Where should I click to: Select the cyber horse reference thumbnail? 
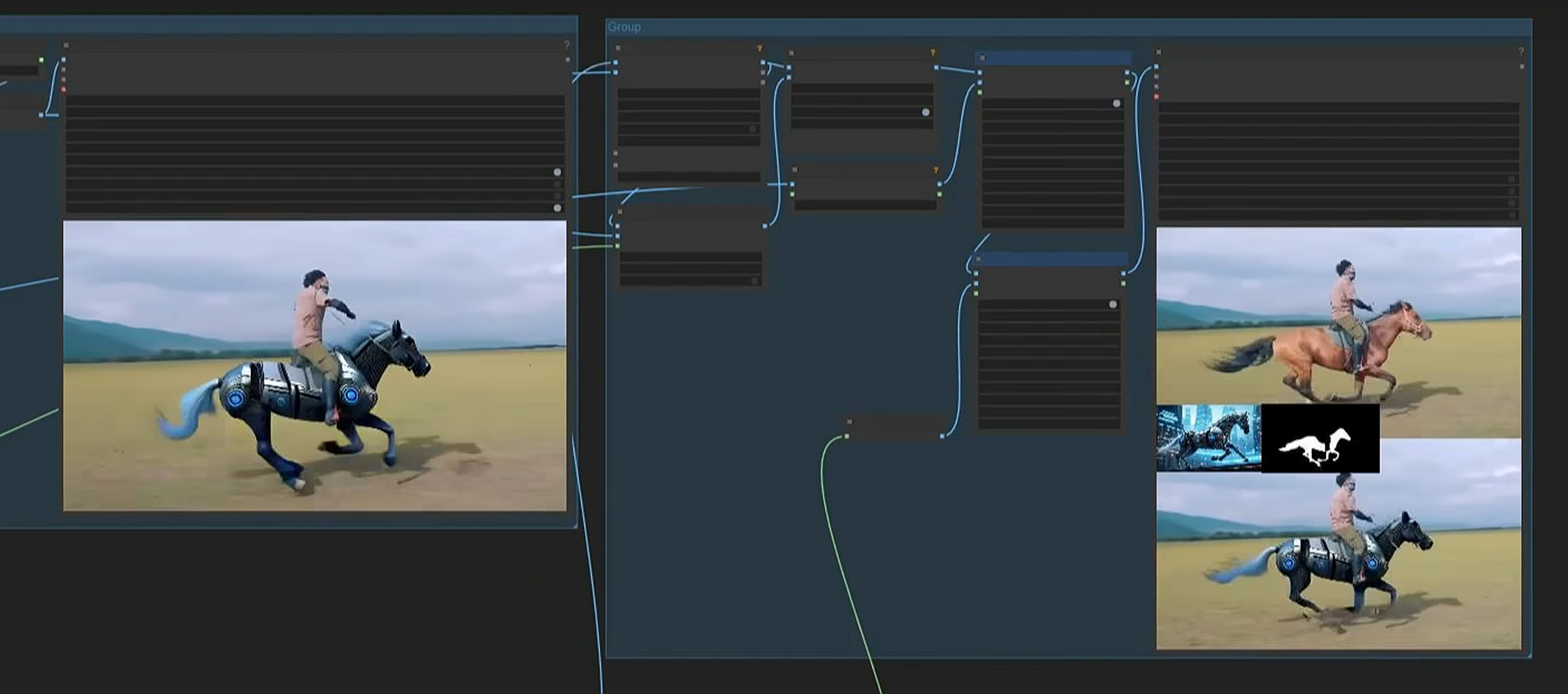point(1208,438)
